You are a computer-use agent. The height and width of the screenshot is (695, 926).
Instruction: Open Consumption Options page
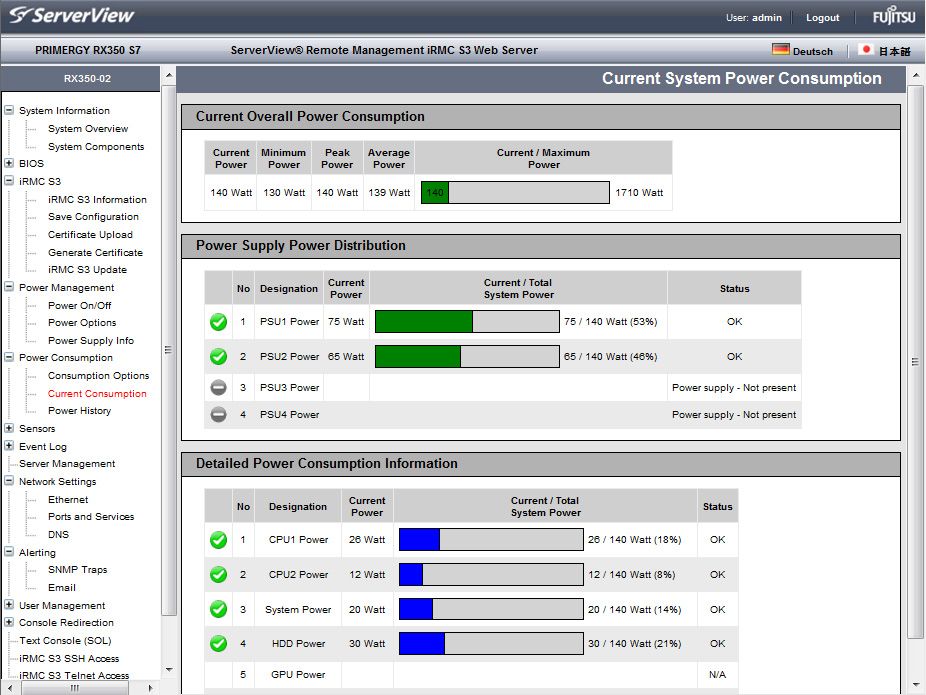pos(99,376)
